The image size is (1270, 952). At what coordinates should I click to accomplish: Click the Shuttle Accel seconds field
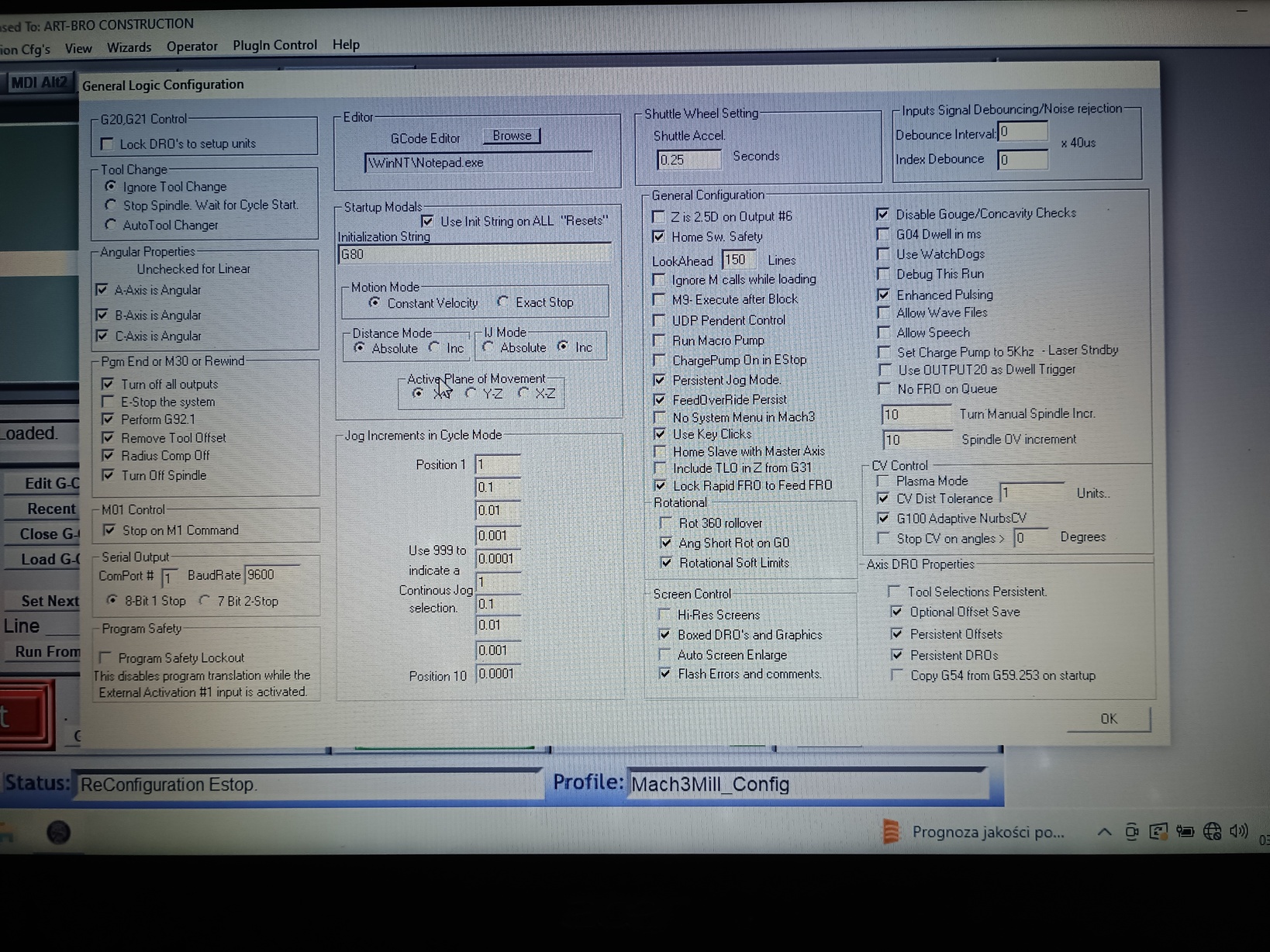tap(688, 159)
